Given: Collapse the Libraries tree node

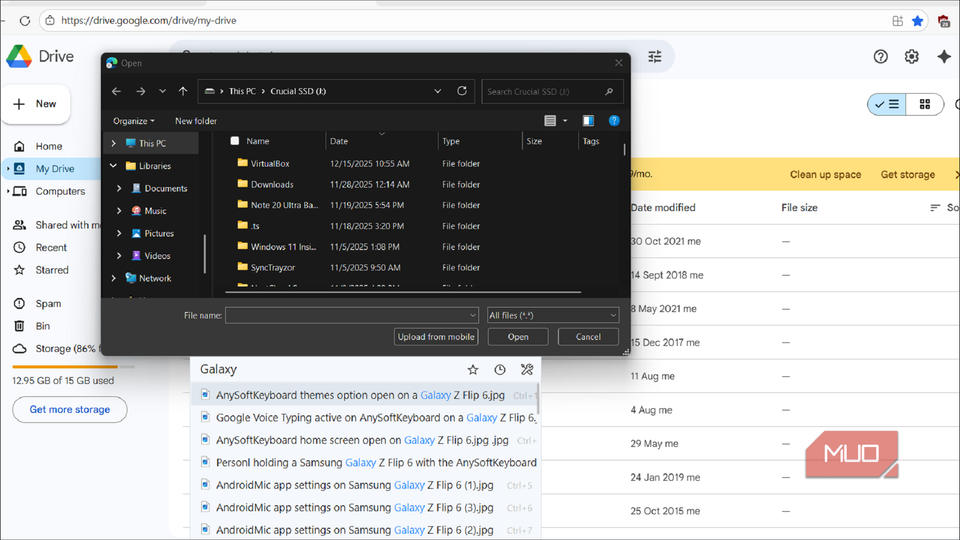Looking at the screenshot, I should click(113, 166).
